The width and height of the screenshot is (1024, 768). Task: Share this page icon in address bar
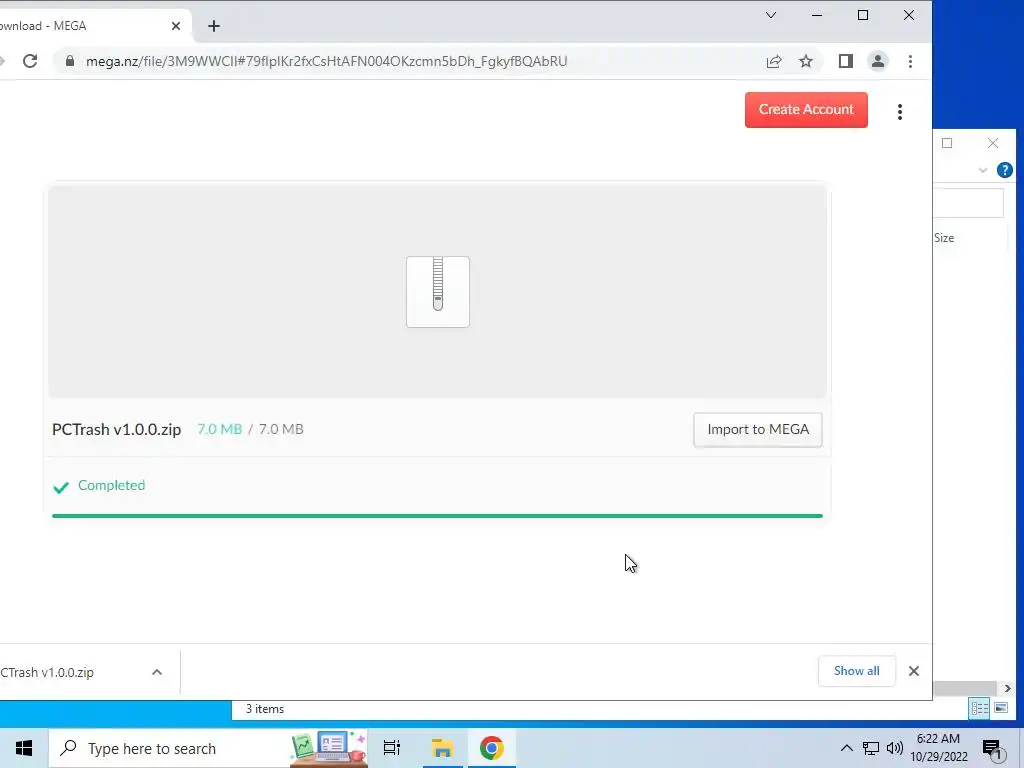(x=774, y=61)
